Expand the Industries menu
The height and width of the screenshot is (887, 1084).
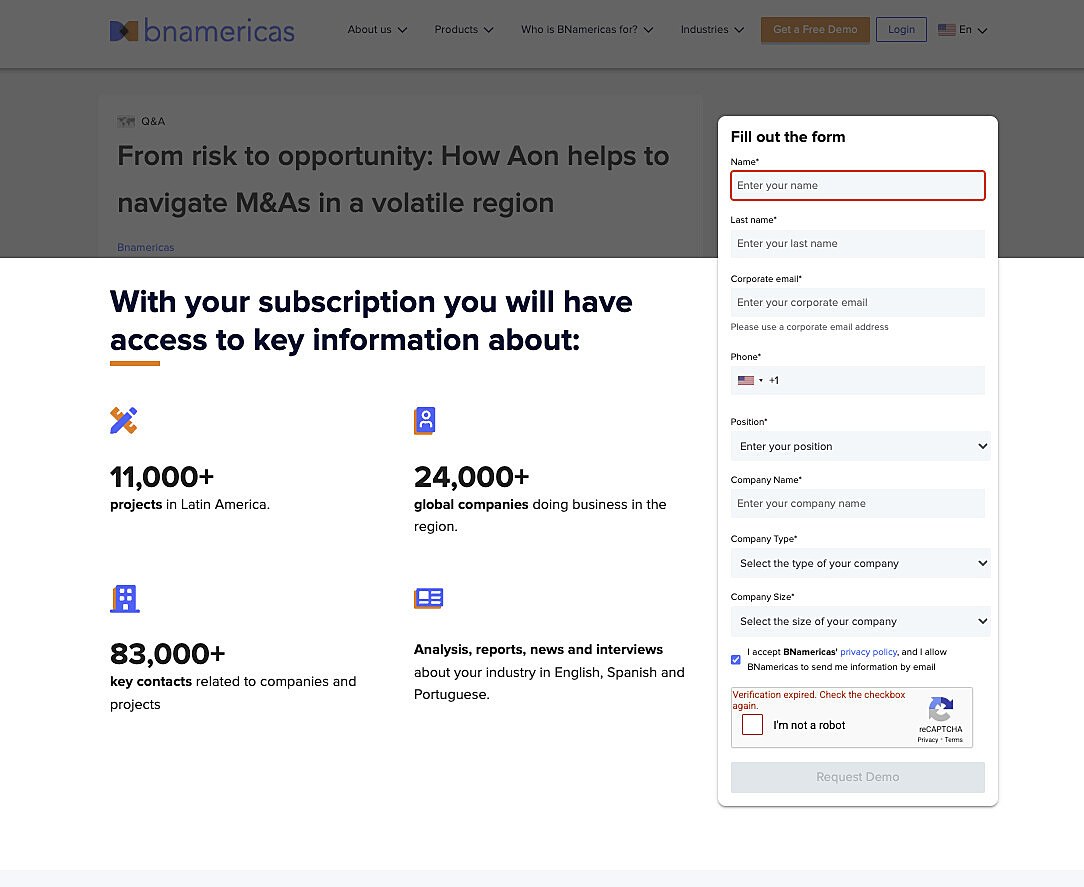point(712,30)
